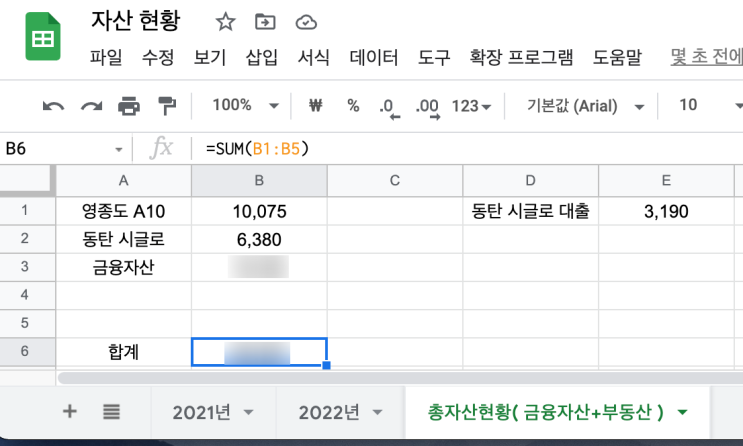Open the last edit history link
Screen dimensions: 743x446
pyautogui.click(x=707, y=57)
